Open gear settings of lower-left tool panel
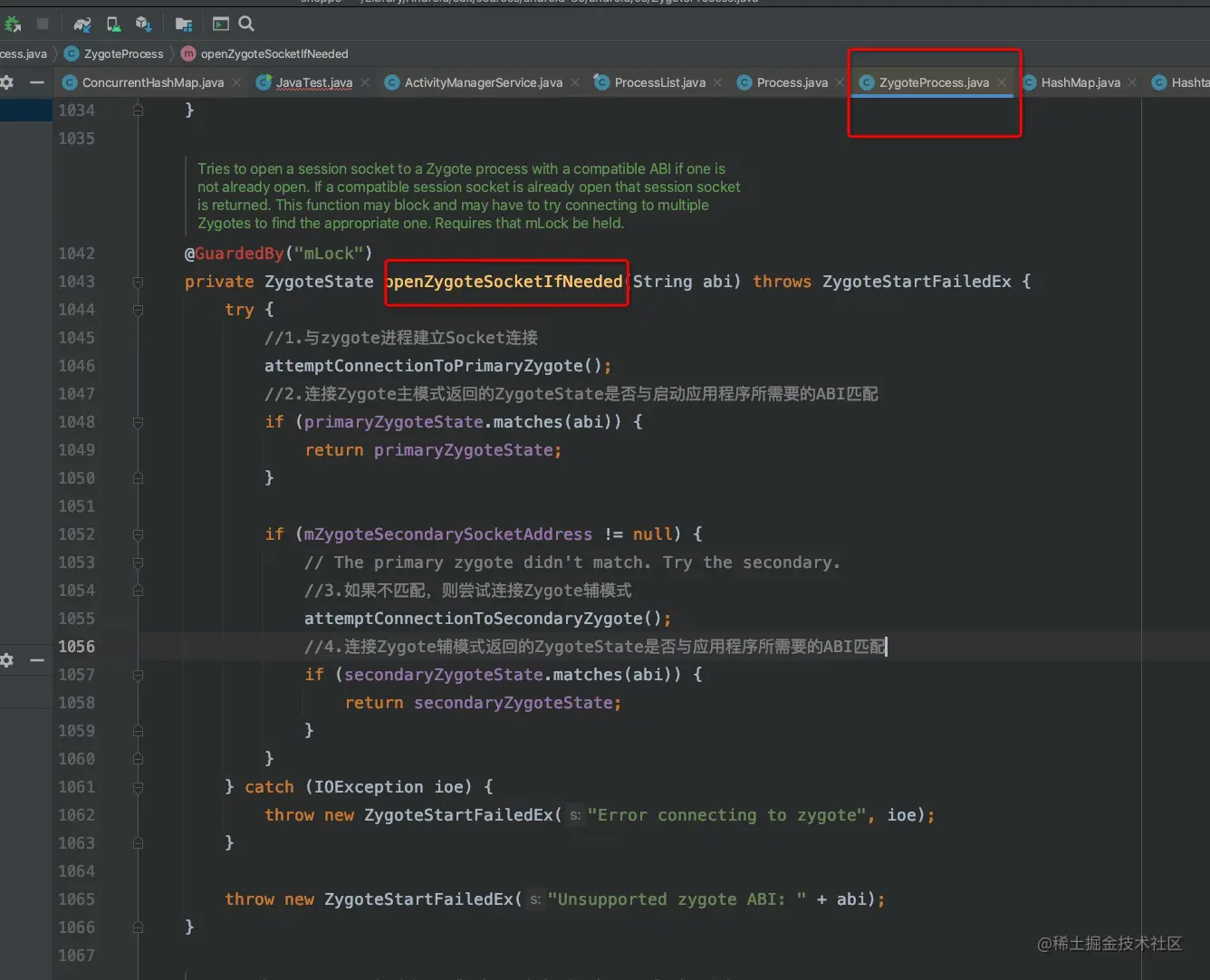 (x=7, y=660)
